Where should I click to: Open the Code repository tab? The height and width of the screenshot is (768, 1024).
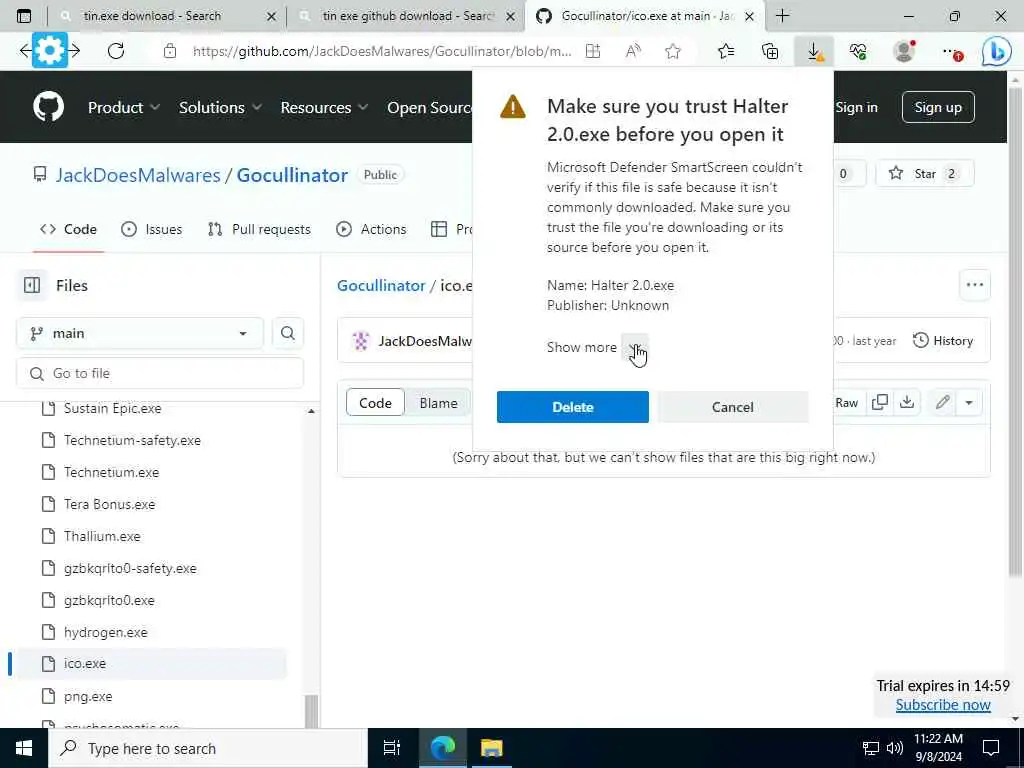[68, 229]
